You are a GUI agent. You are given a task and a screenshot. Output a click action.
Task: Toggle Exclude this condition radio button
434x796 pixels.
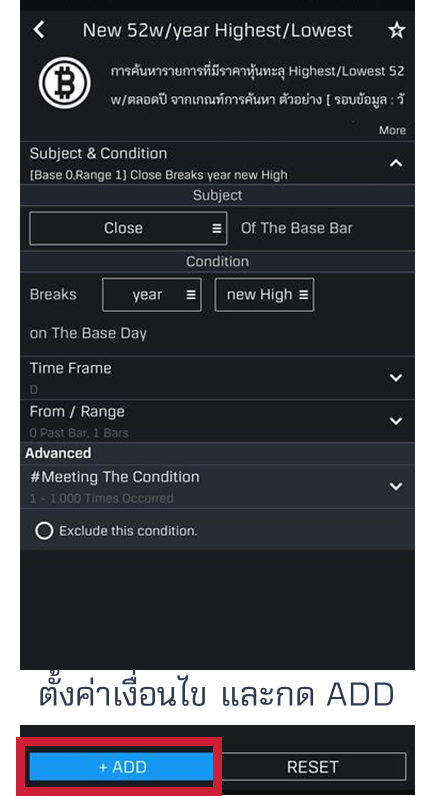(x=44, y=531)
